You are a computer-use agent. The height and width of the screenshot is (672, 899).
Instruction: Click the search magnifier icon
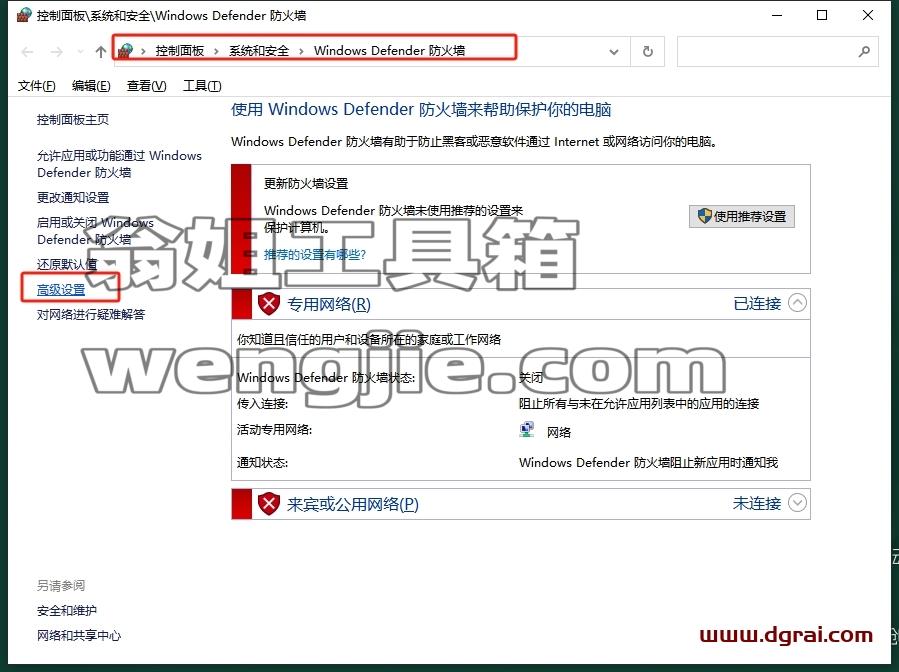pyautogui.click(x=863, y=52)
